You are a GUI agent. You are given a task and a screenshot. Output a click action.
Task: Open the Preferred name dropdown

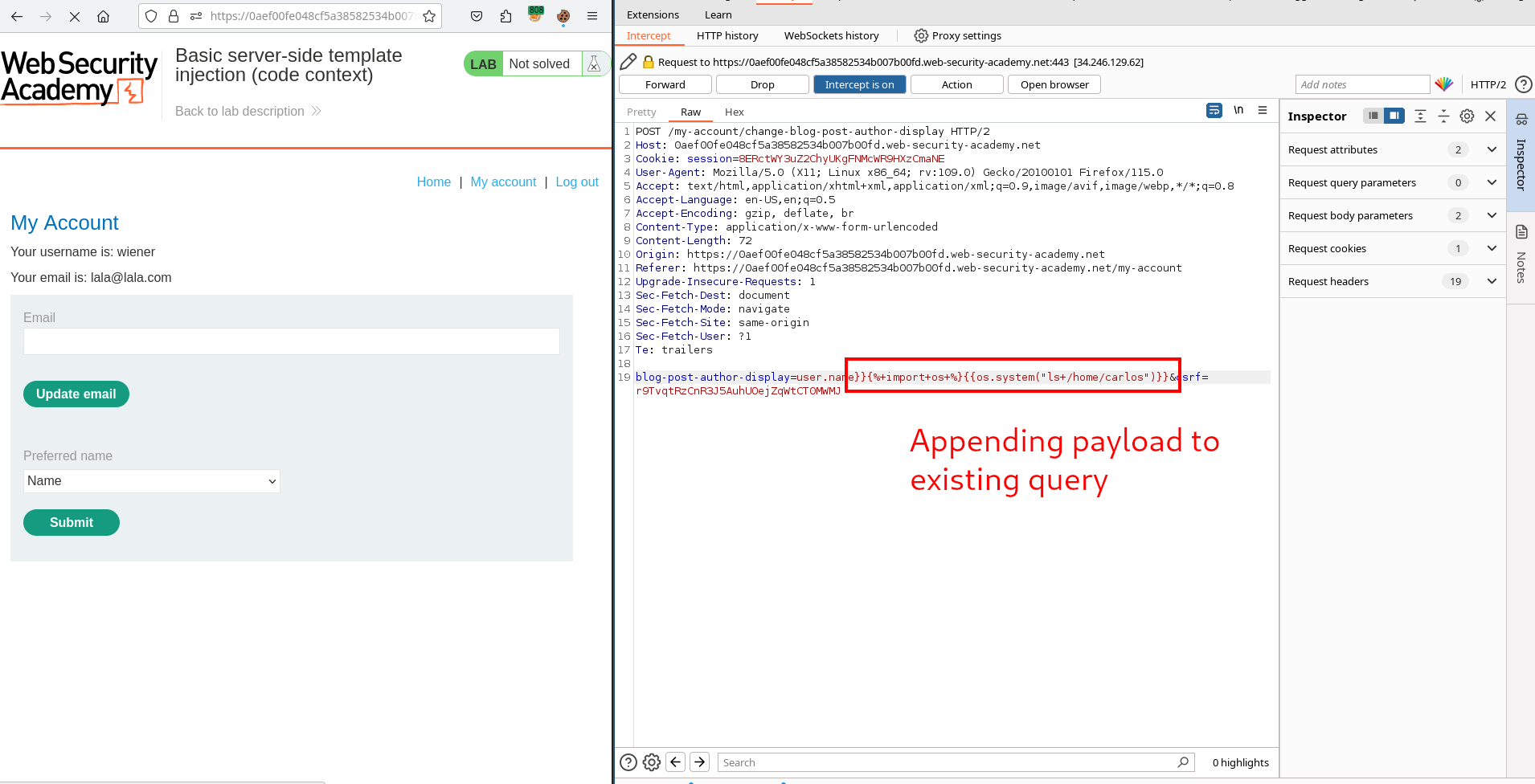(152, 481)
